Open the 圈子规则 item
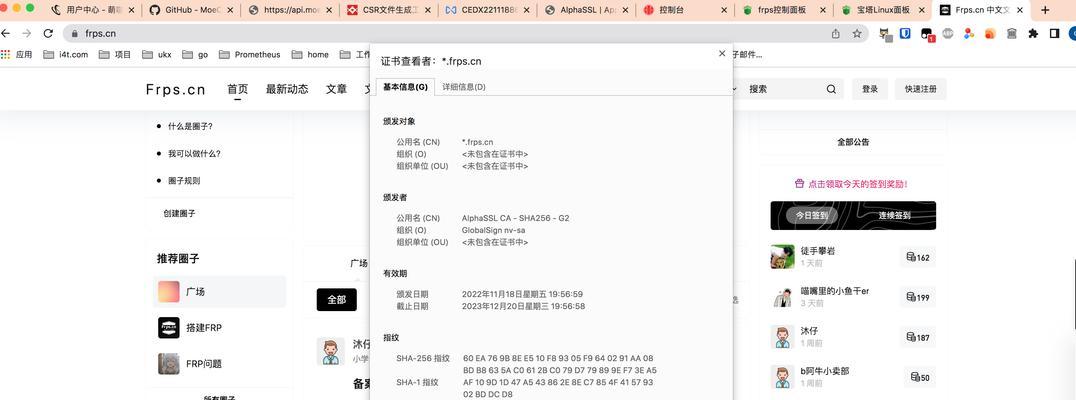This screenshot has height=400, width=1076. click(x=184, y=181)
